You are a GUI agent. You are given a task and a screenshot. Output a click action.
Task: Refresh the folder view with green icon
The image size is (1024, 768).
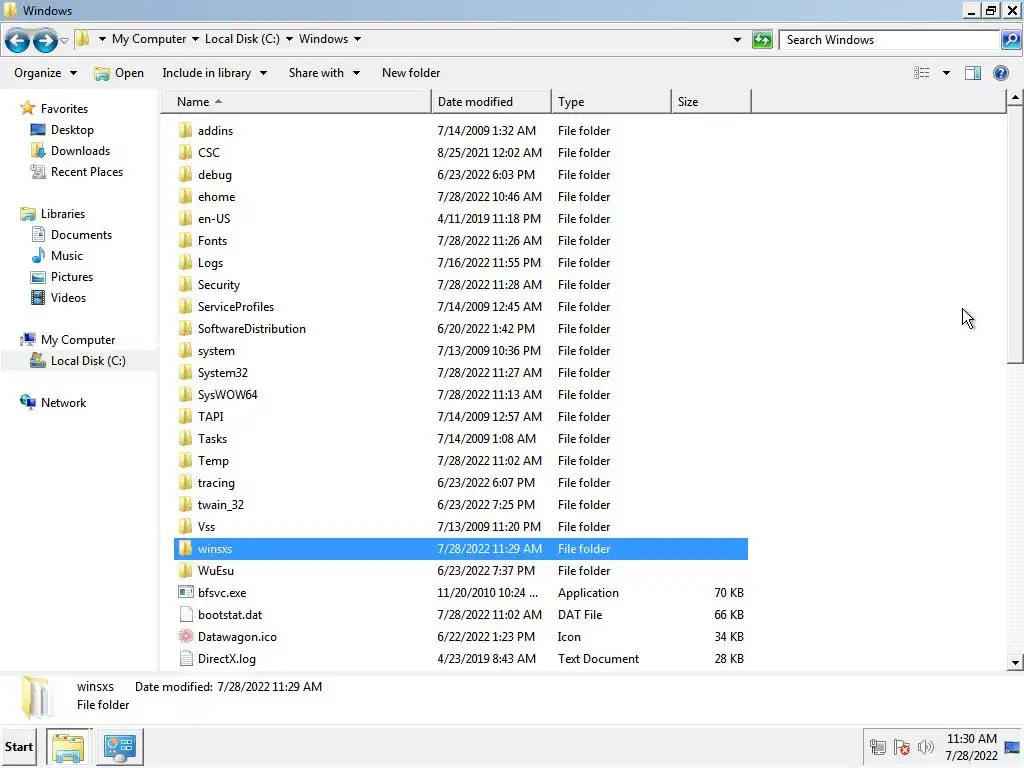click(761, 40)
